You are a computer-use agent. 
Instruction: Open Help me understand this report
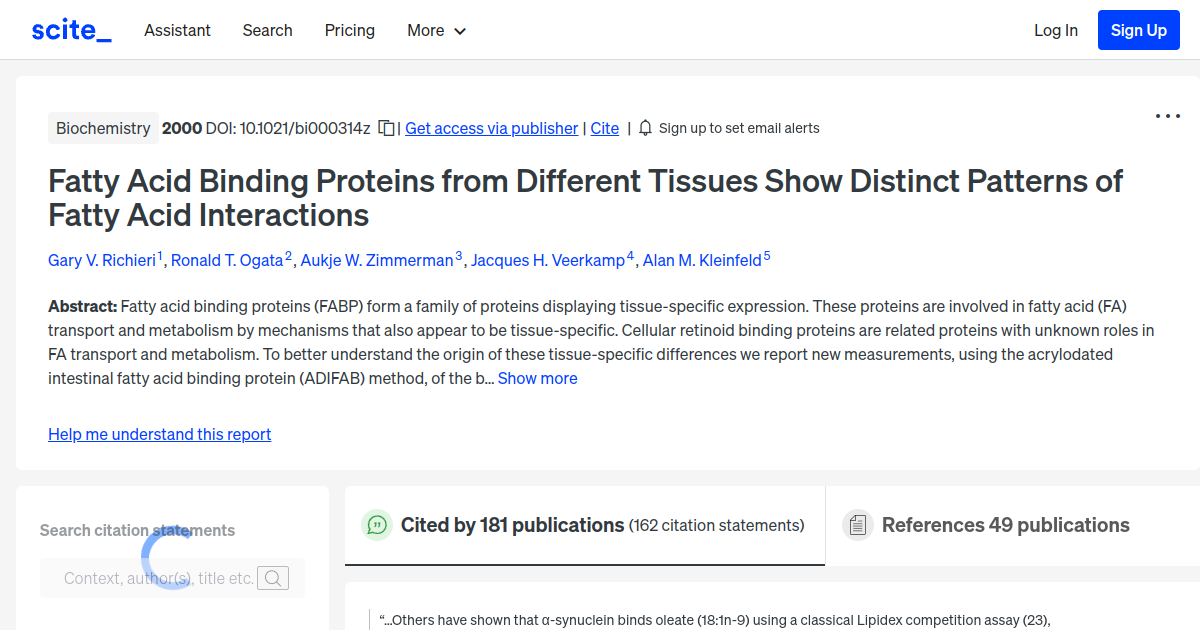pyautogui.click(x=159, y=434)
